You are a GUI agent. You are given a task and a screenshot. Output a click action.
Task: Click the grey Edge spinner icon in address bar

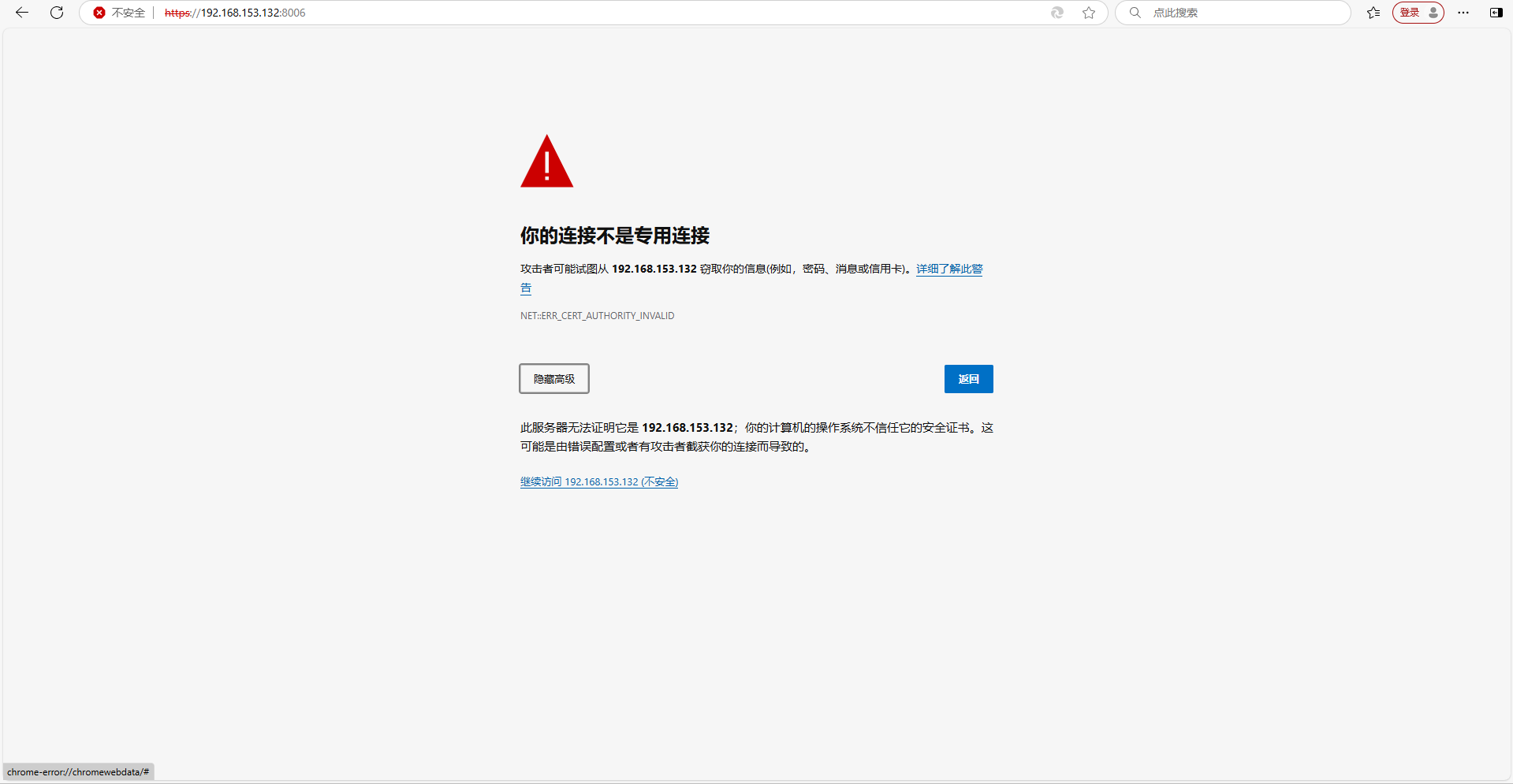(x=1056, y=13)
